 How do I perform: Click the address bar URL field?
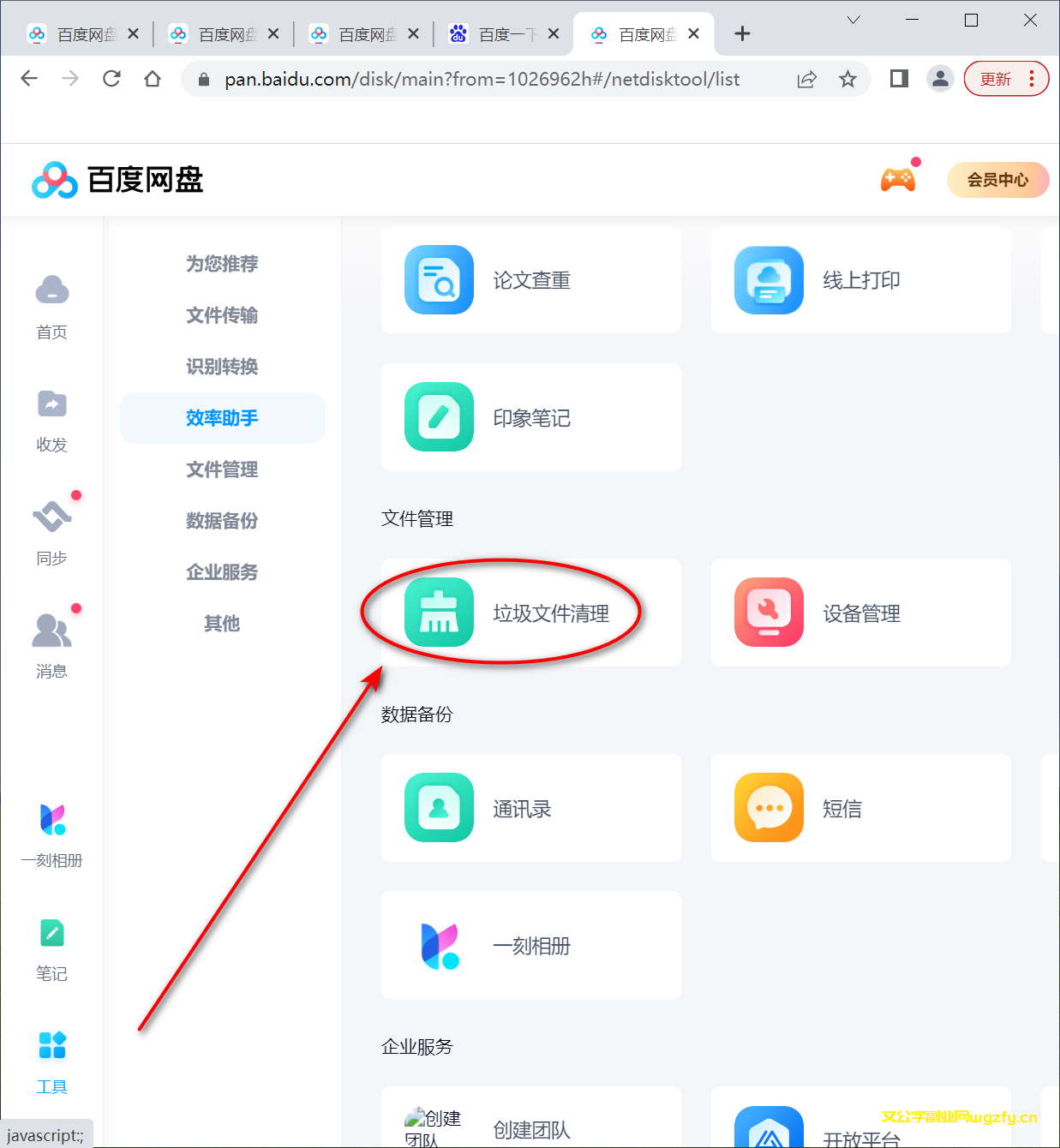[482, 79]
